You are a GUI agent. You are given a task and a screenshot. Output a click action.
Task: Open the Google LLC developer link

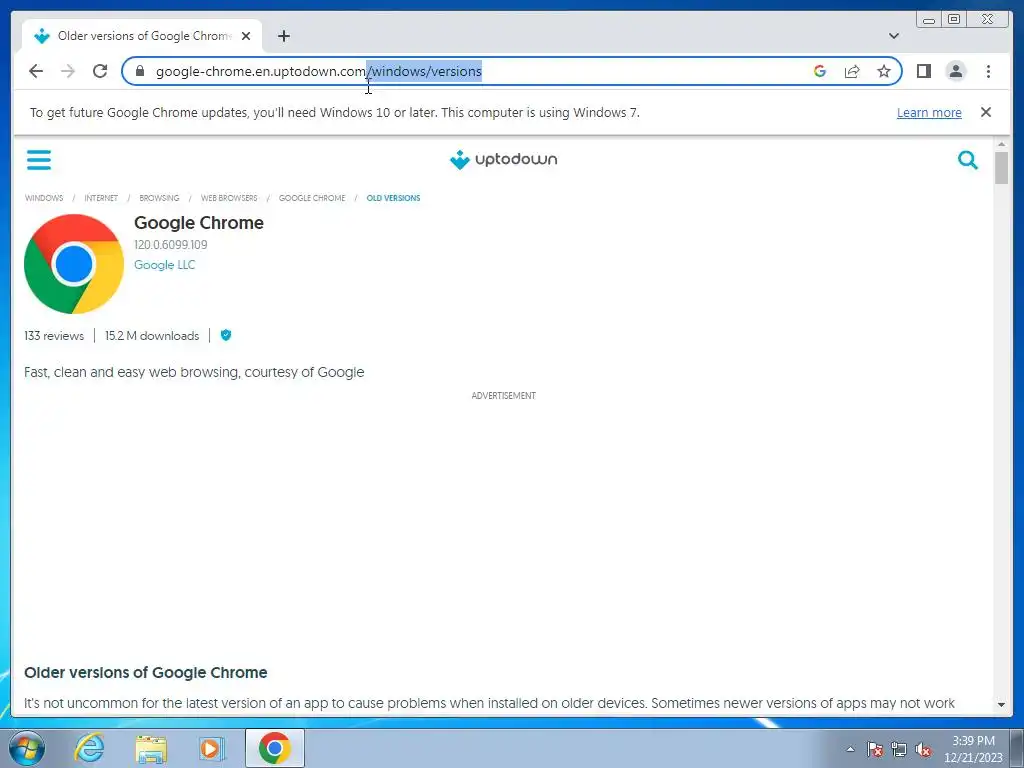click(x=165, y=264)
